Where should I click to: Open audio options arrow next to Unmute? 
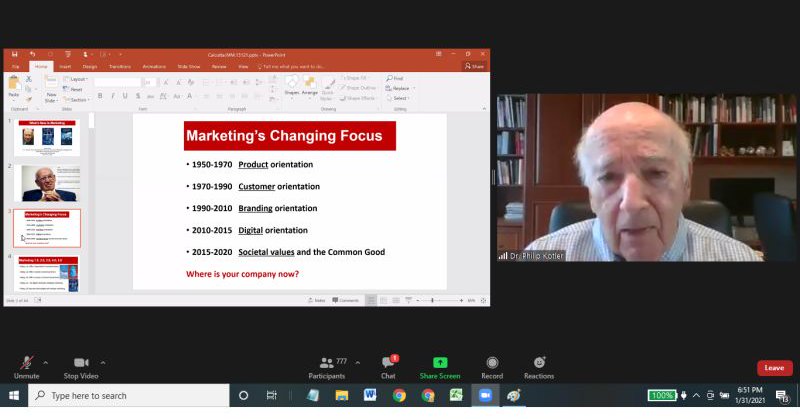click(x=45, y=363)
